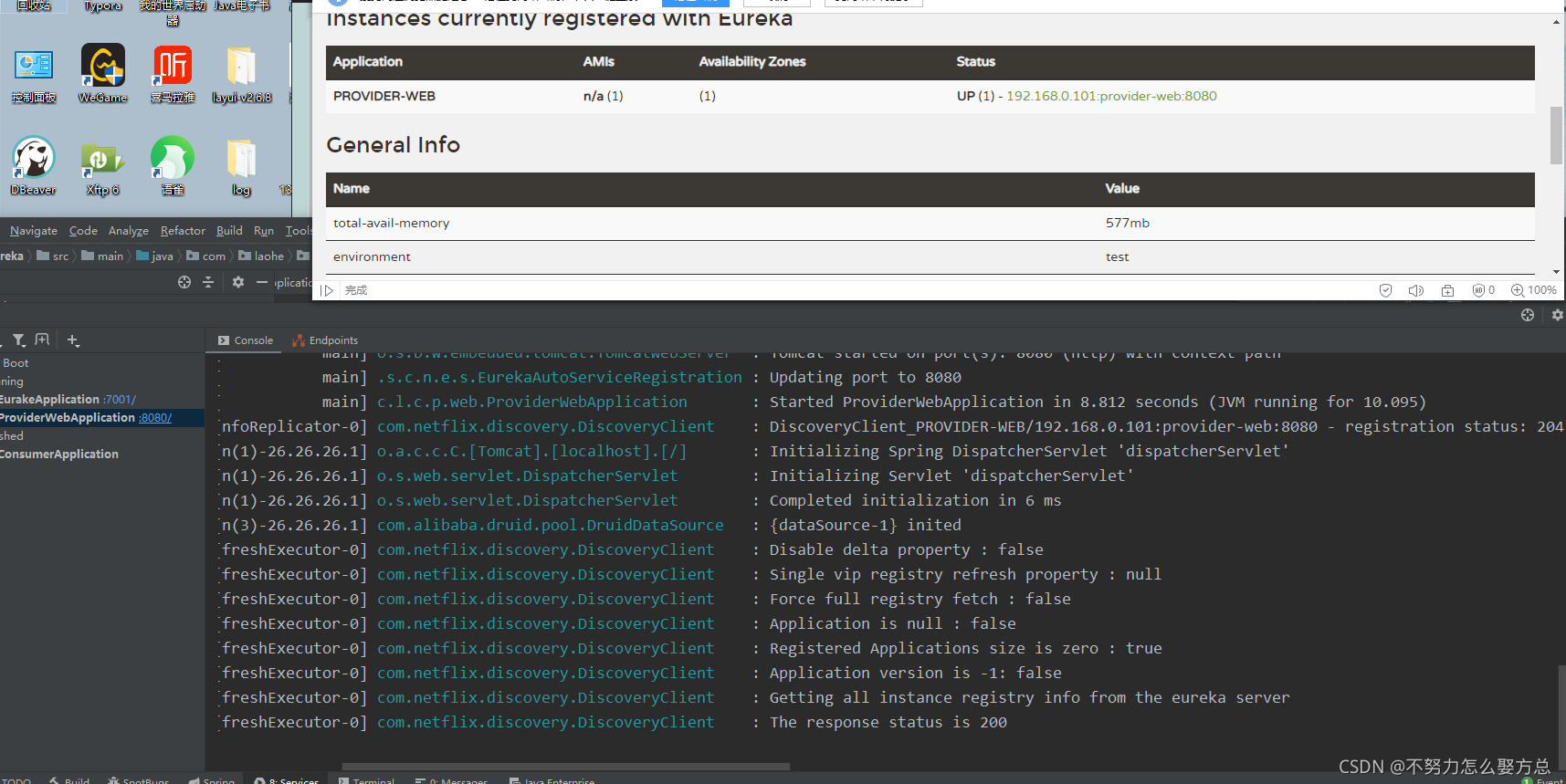Open the Services add service plus dropdown

pyautogui.click(x=73, y=340)
